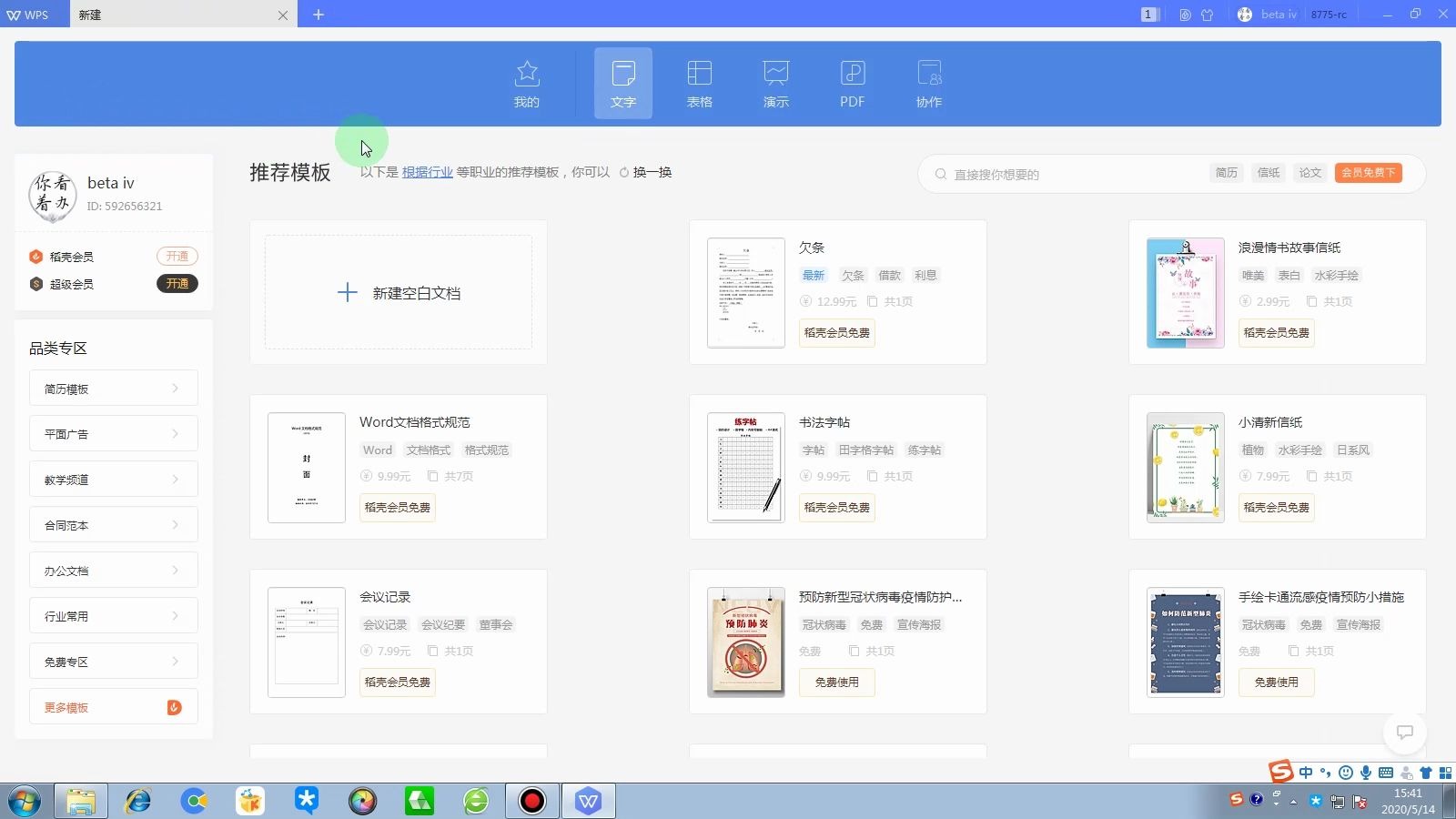The image size is (1456, 819).
Task: Open Internet Explorer in taskbar
Action: pos(138,802)
